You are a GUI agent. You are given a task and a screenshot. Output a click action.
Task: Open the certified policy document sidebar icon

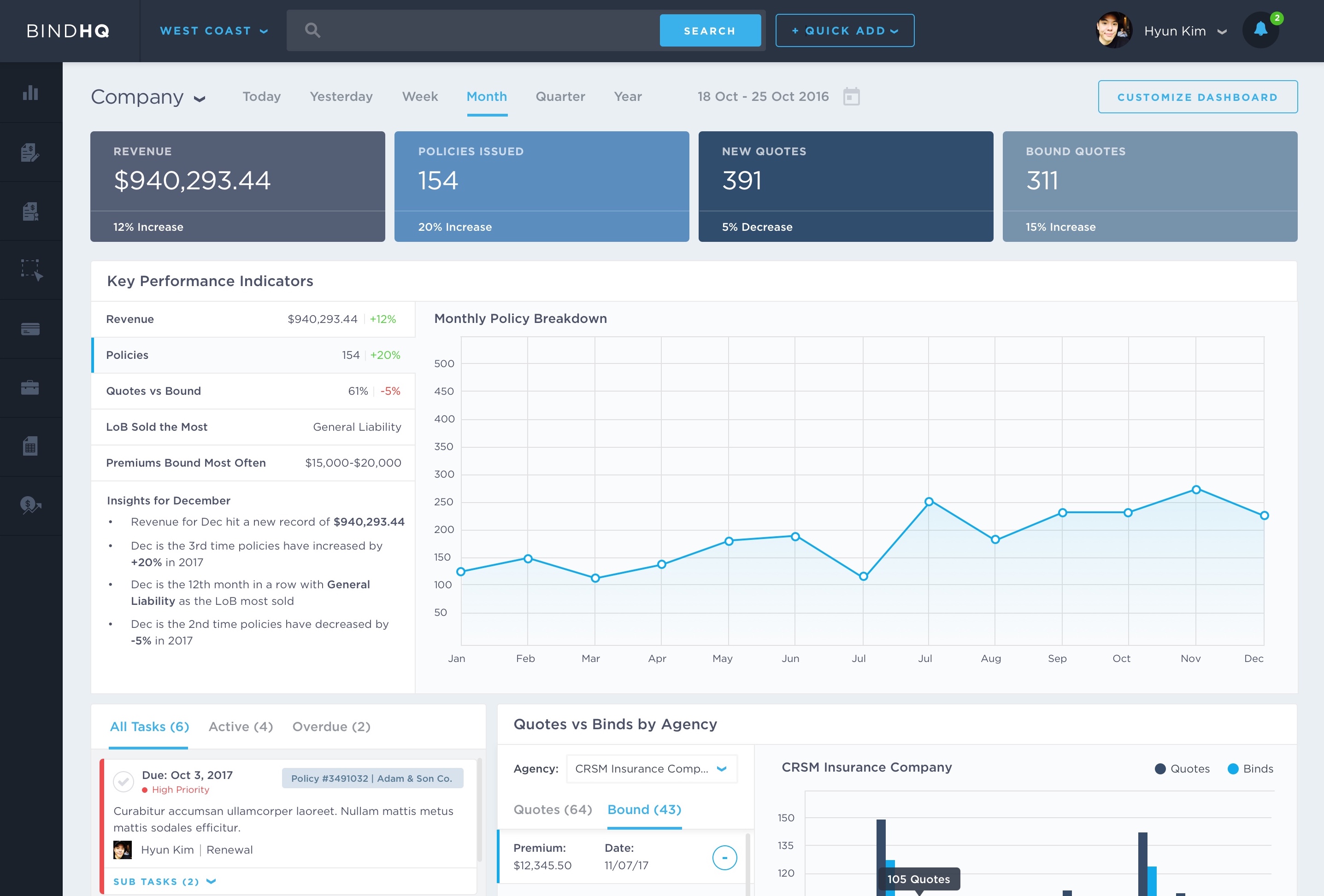(30, 211)
